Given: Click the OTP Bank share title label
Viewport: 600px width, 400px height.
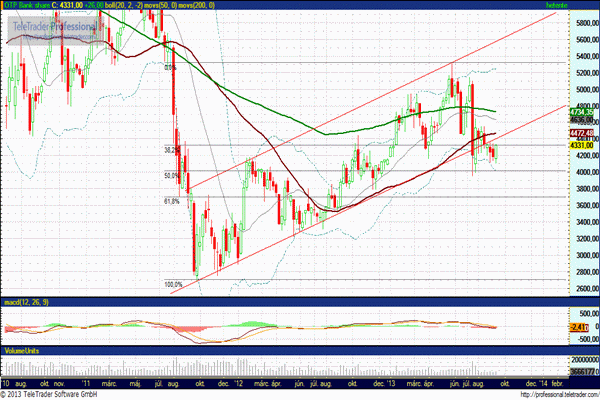Looking at the screenshot, I should pos(28,6).
